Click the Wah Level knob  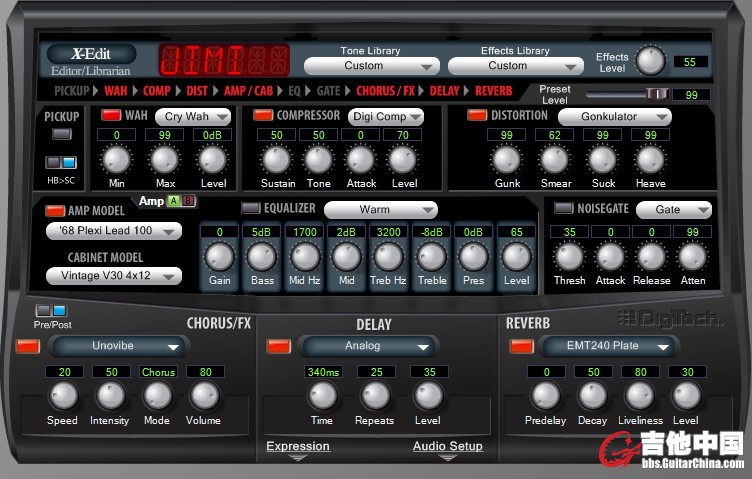[x=212, y=160]
